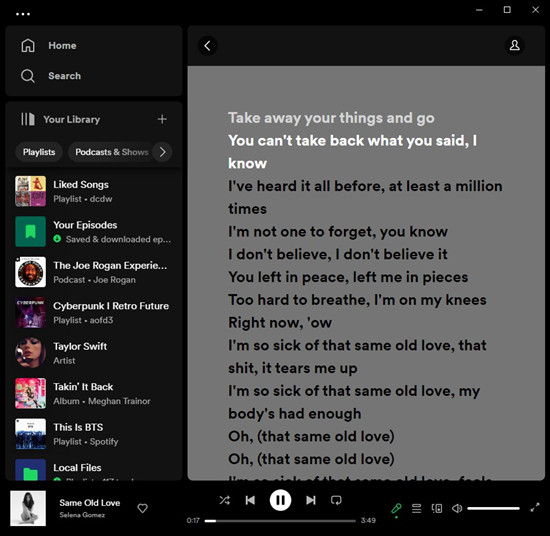Viewport: 550px width, 536px height.
Task: Jump to lyric 'You left in peace, left me in pieces'
Action: pyautogui.click(x=348, y=277)
